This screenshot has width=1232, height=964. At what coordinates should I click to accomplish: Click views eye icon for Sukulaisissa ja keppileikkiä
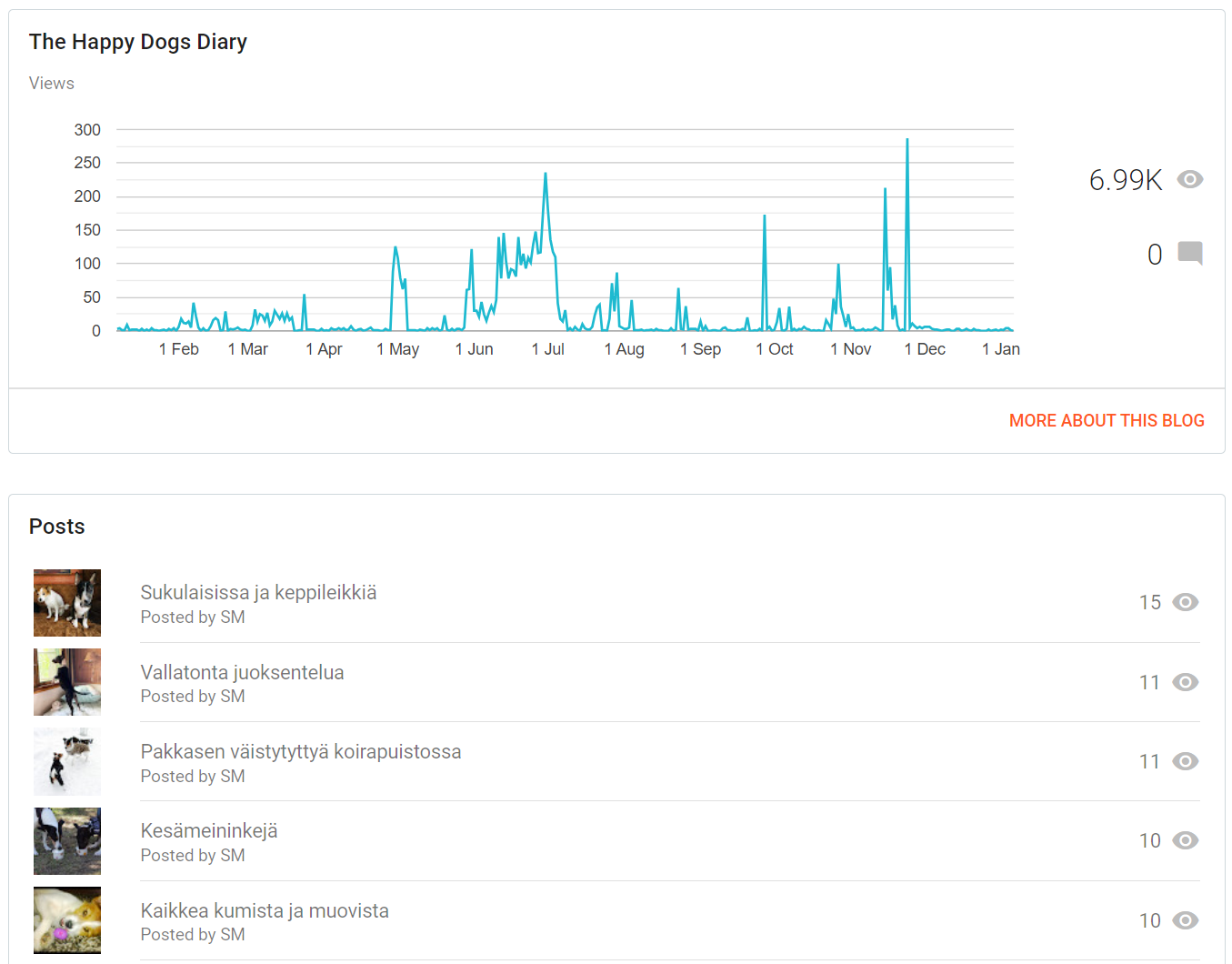[x=1185, y=602]
